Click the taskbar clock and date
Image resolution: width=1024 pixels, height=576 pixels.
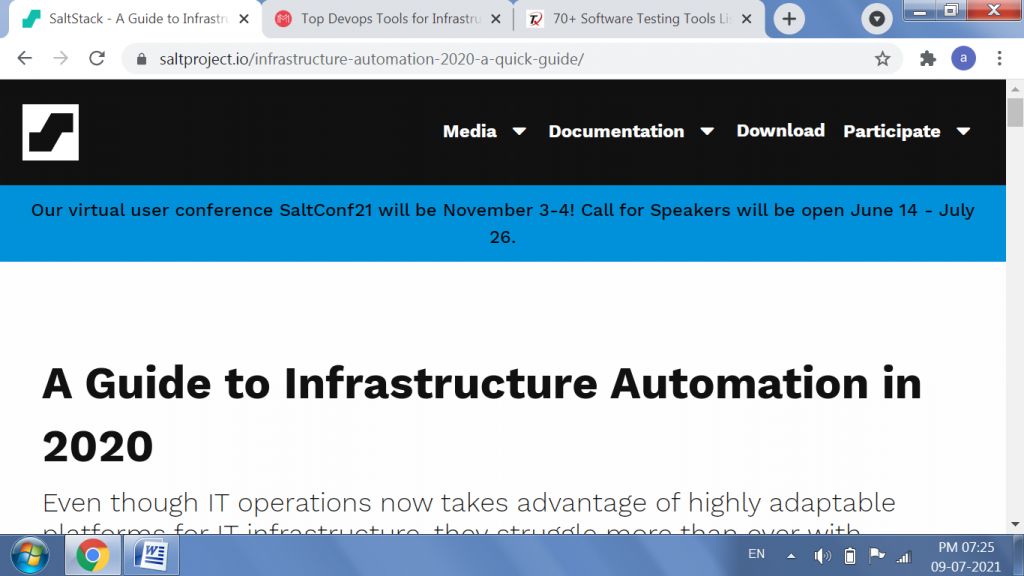[966, 556]
